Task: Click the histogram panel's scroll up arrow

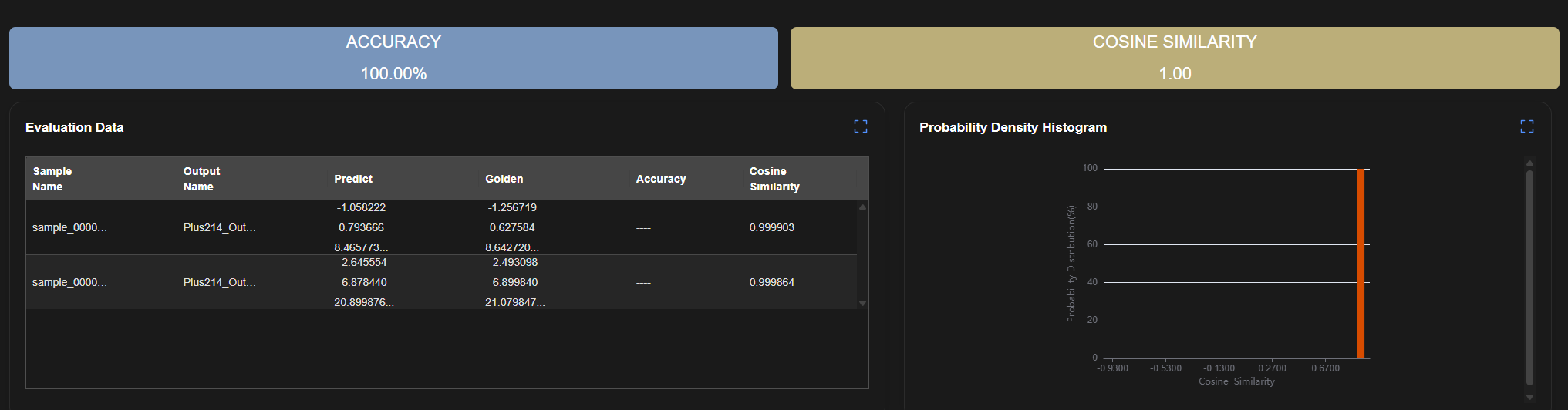Action: (1529, 163)
